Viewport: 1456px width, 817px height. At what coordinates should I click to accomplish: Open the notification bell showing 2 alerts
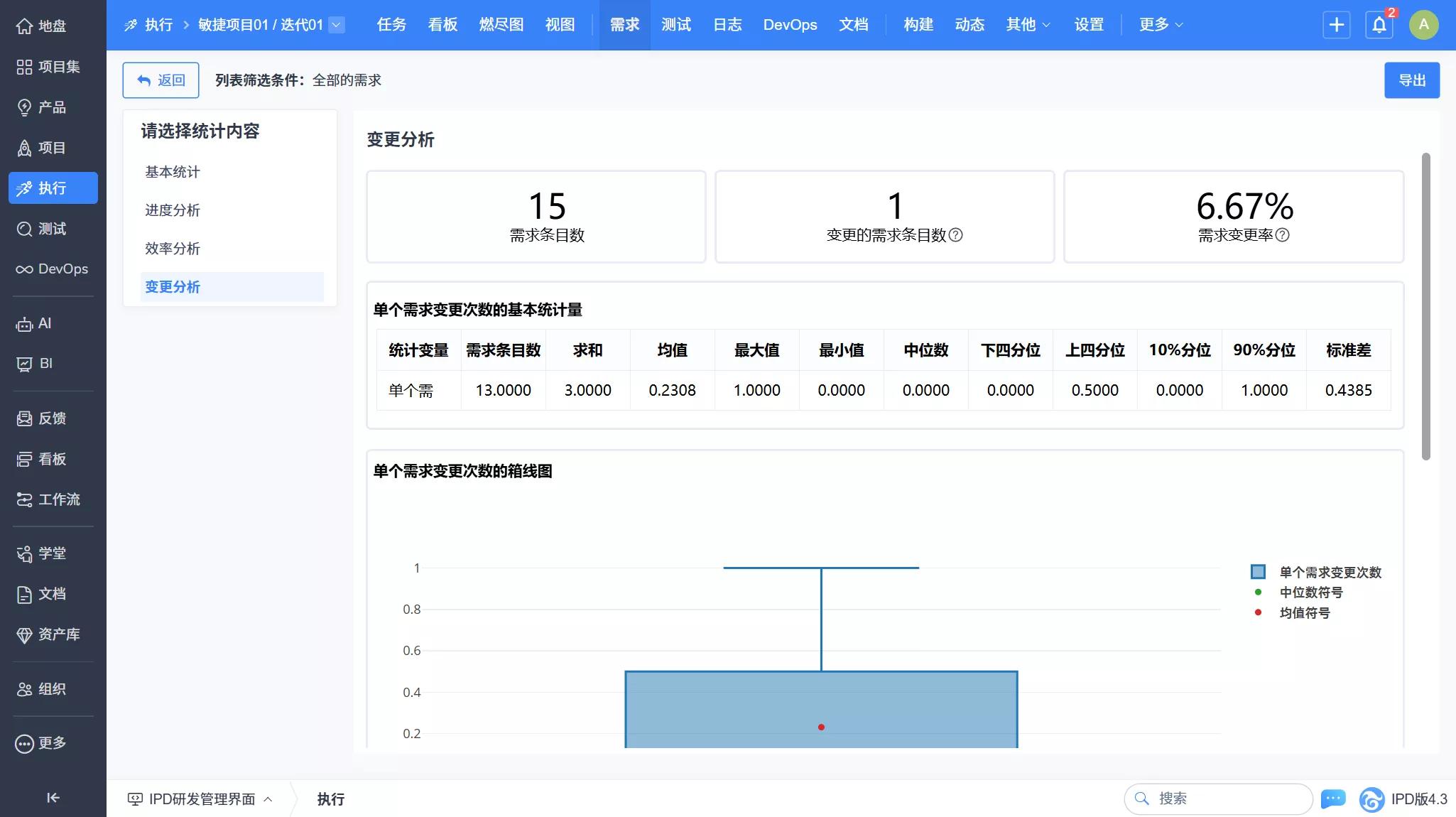pos(1378,24)
